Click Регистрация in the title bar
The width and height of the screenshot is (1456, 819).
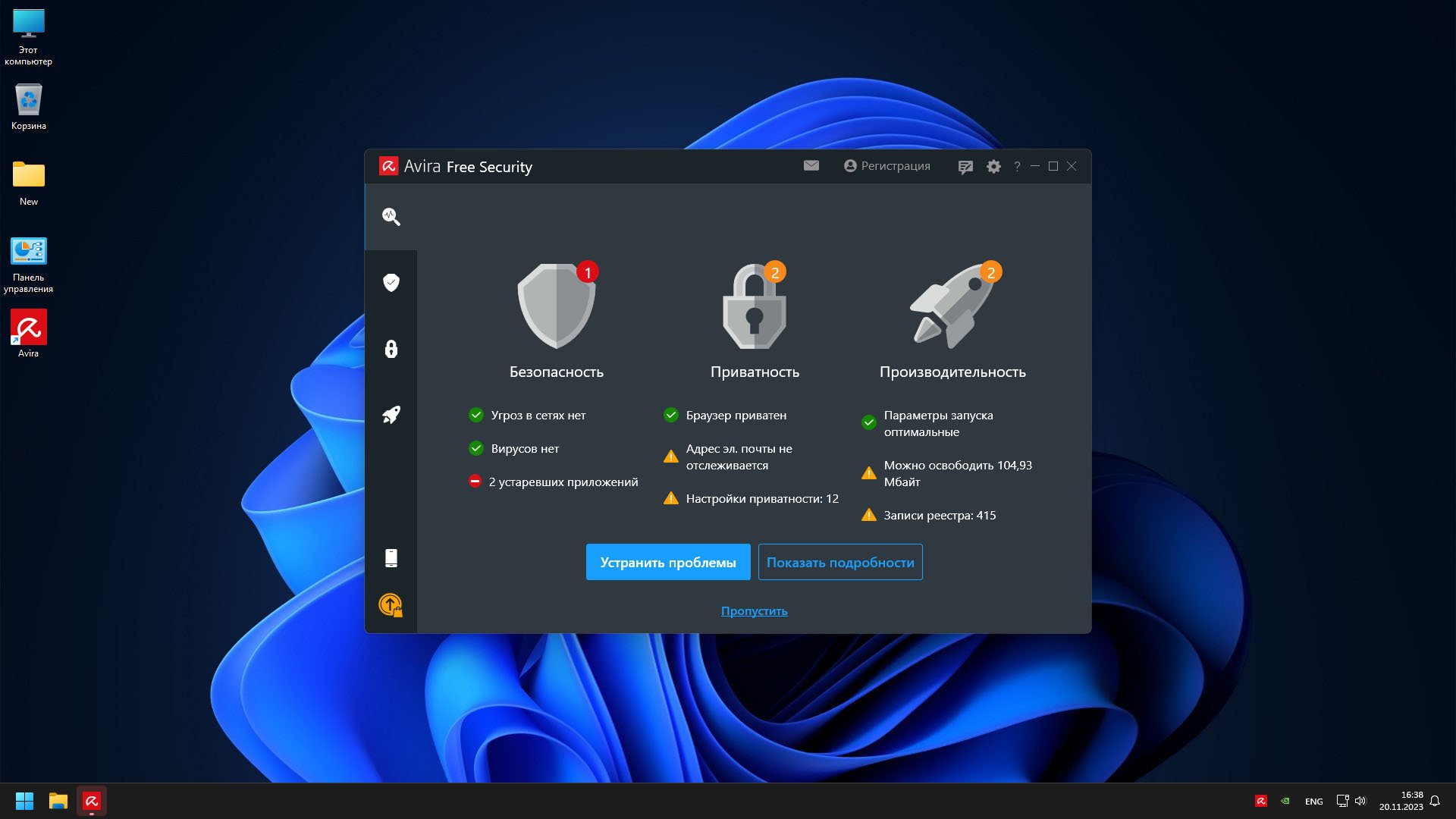887,166
